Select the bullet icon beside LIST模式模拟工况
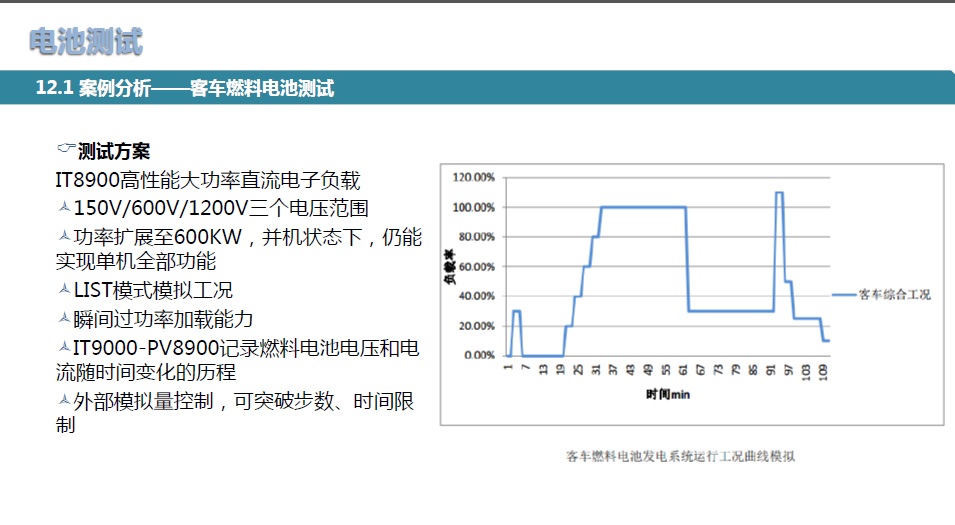955x525 pixels. tap(64, 290)
